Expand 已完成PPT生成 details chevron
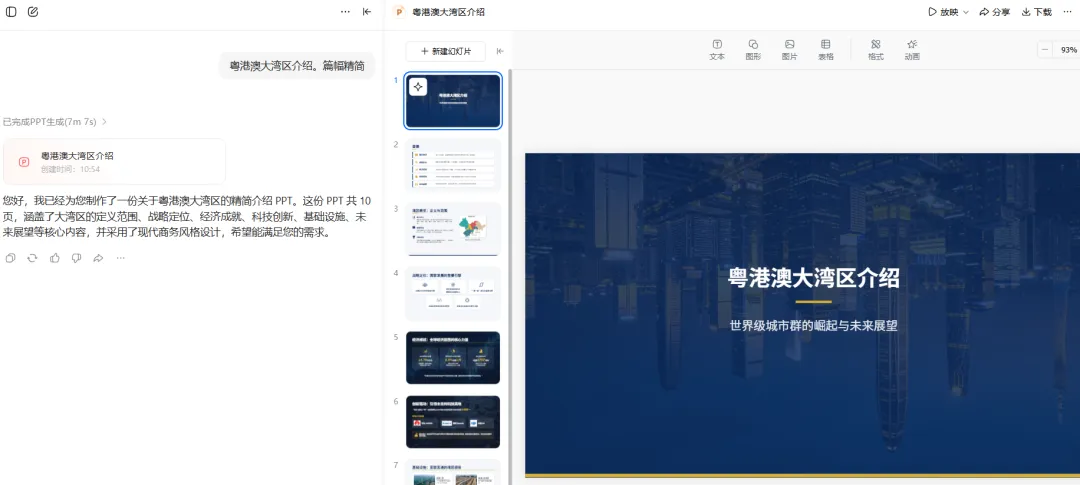 [105, 122]
